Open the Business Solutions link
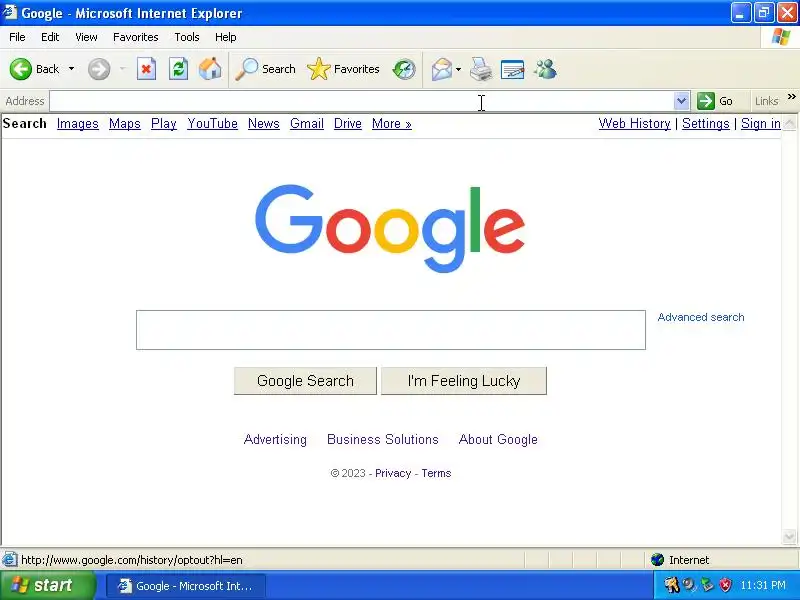Viewport: 800px width, 600px height. point(383,439)
